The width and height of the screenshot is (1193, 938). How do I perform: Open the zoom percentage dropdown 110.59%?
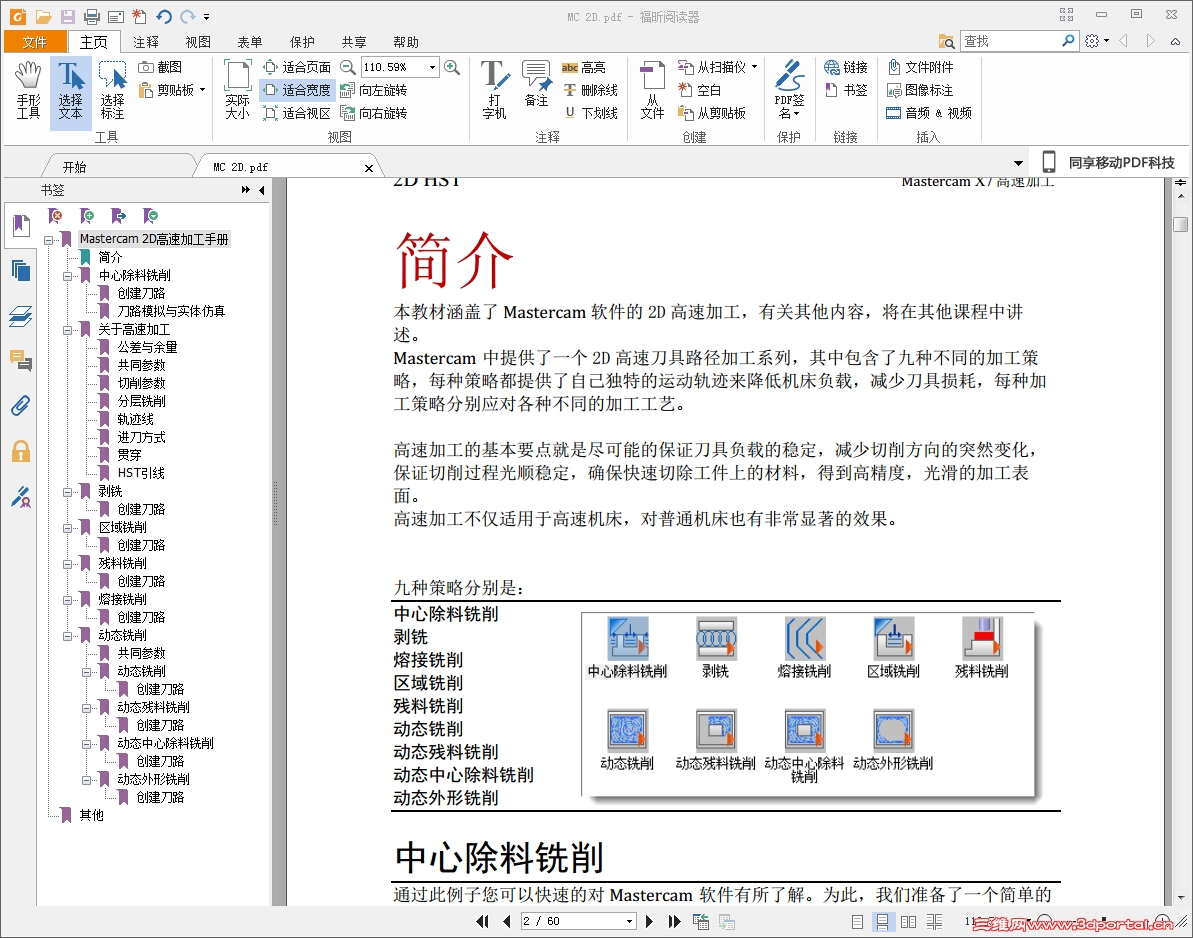point(432,67)
